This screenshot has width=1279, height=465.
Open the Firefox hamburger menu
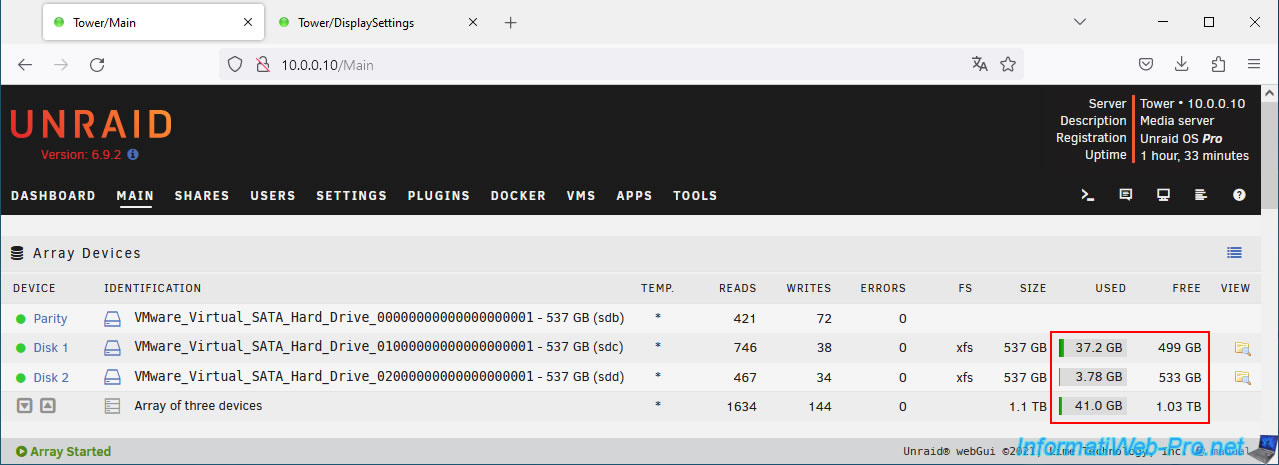point(1253,64)
